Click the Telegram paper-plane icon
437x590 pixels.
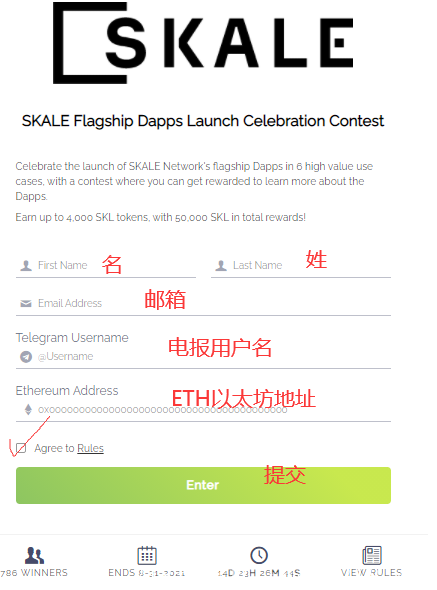(26, 356)
